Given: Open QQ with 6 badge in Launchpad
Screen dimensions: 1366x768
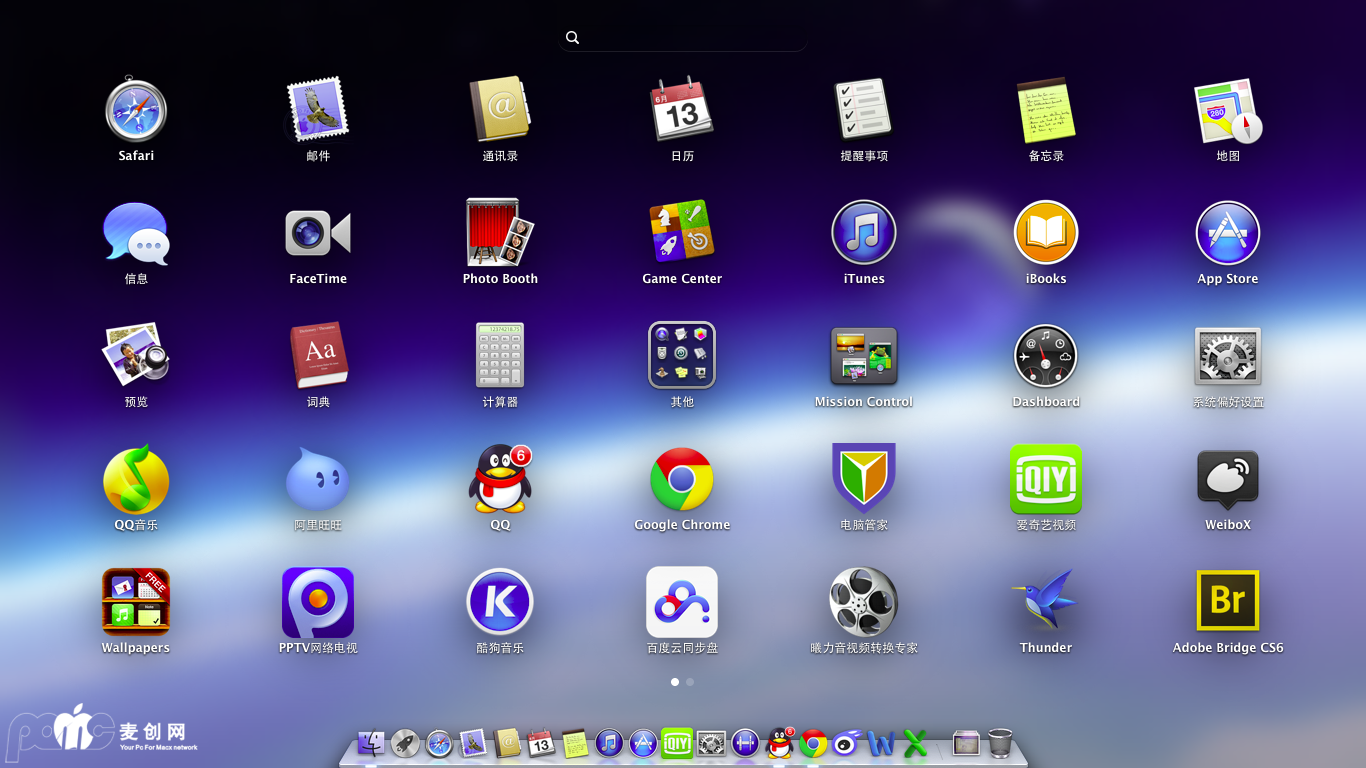Looking at the screenshot, I should 500,479.
